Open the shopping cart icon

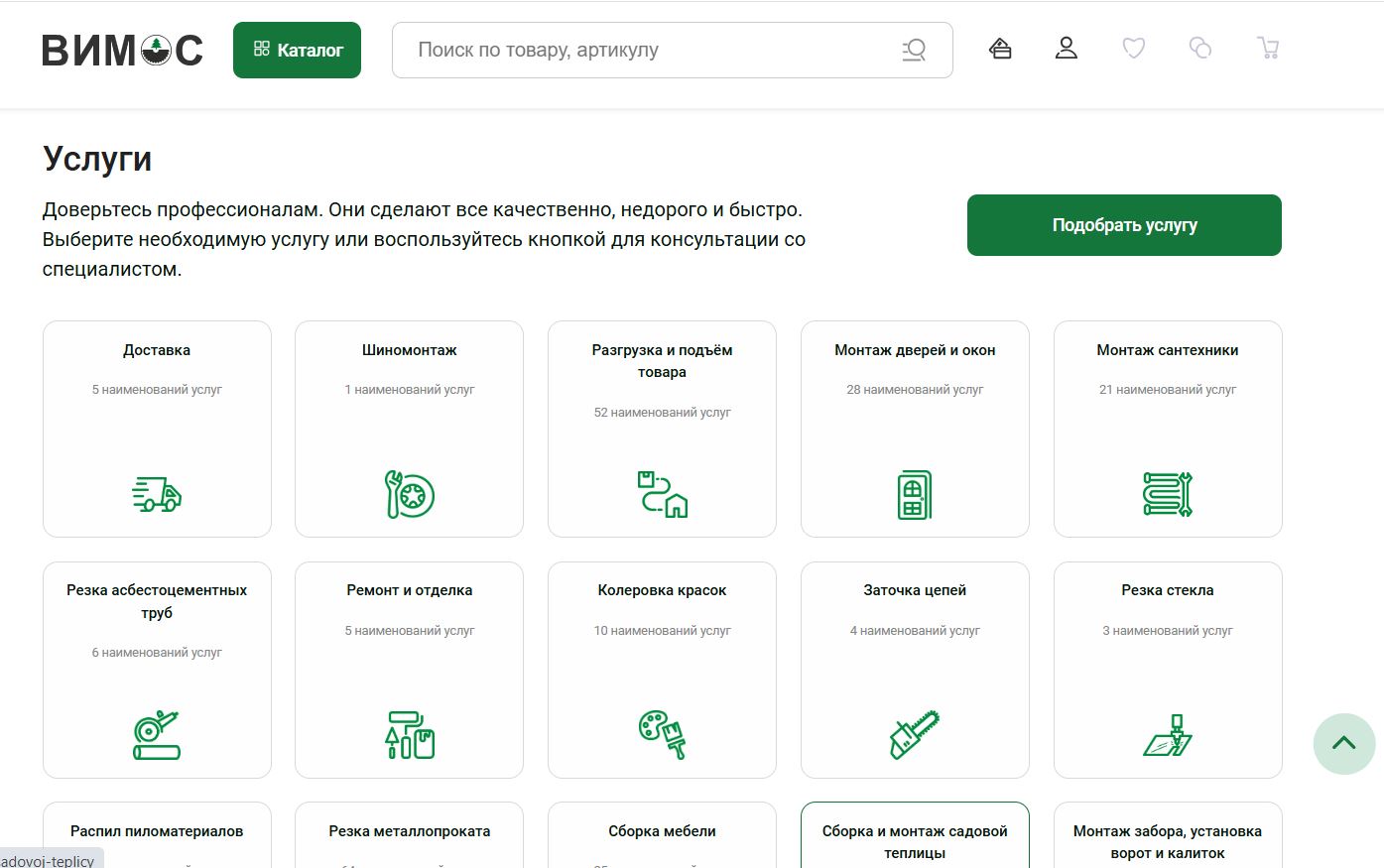pos(1267,49)
